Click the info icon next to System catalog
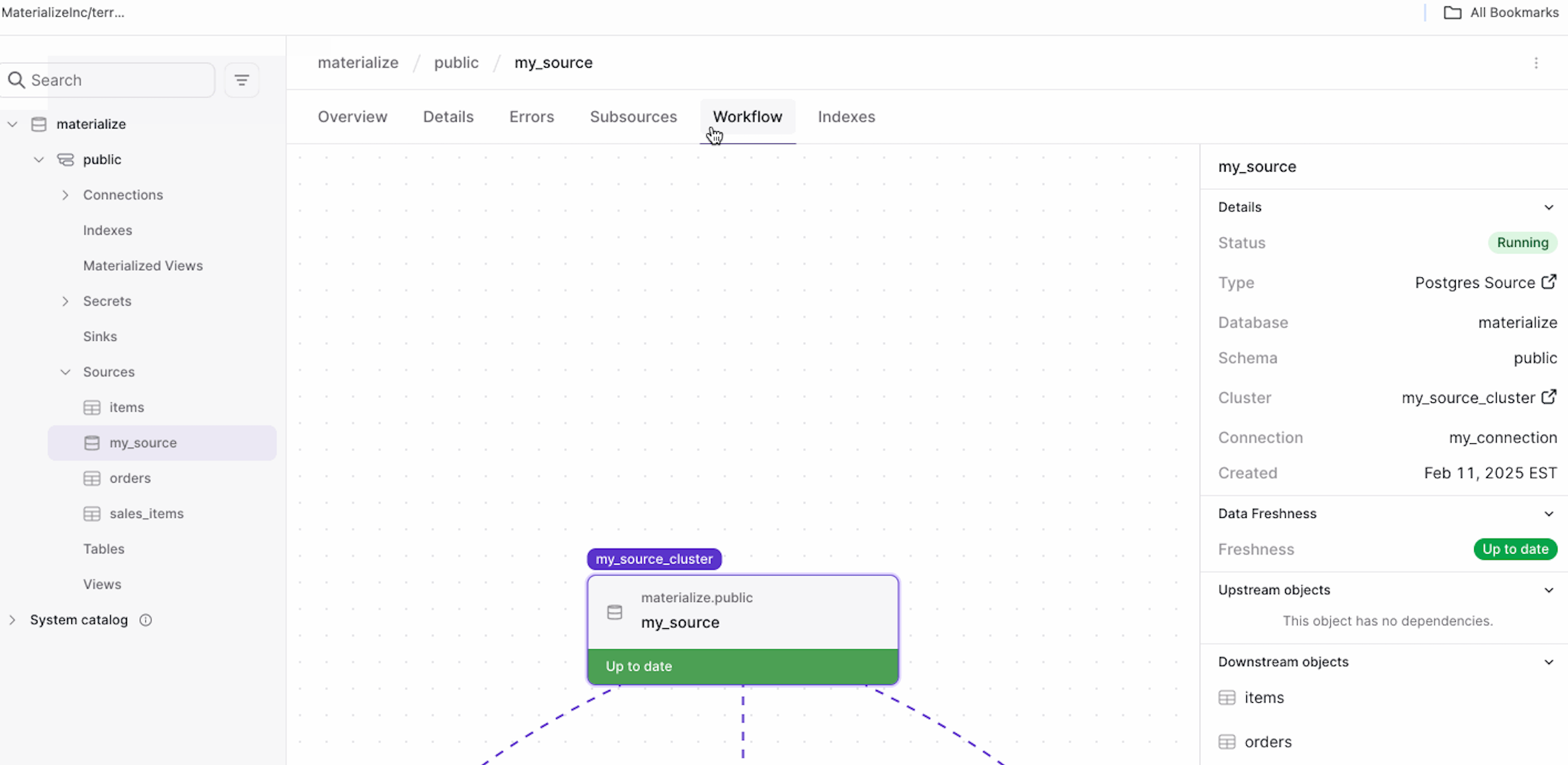 pyautogui.click(x=145, y=620)
